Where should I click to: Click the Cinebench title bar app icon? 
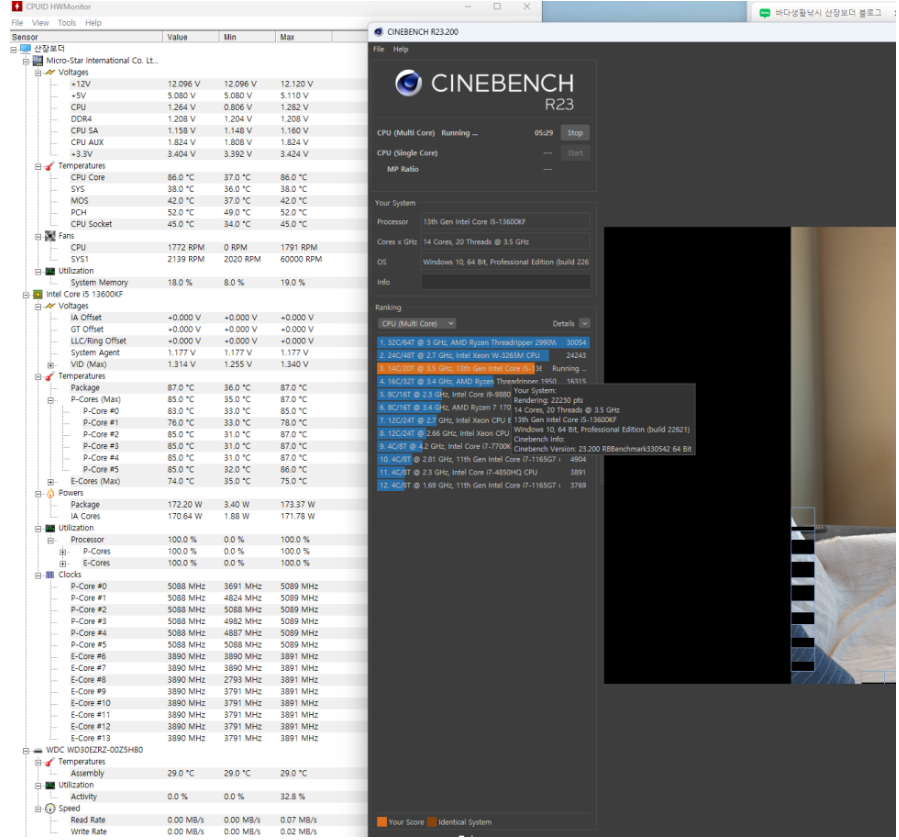click(x=378, y=32)
